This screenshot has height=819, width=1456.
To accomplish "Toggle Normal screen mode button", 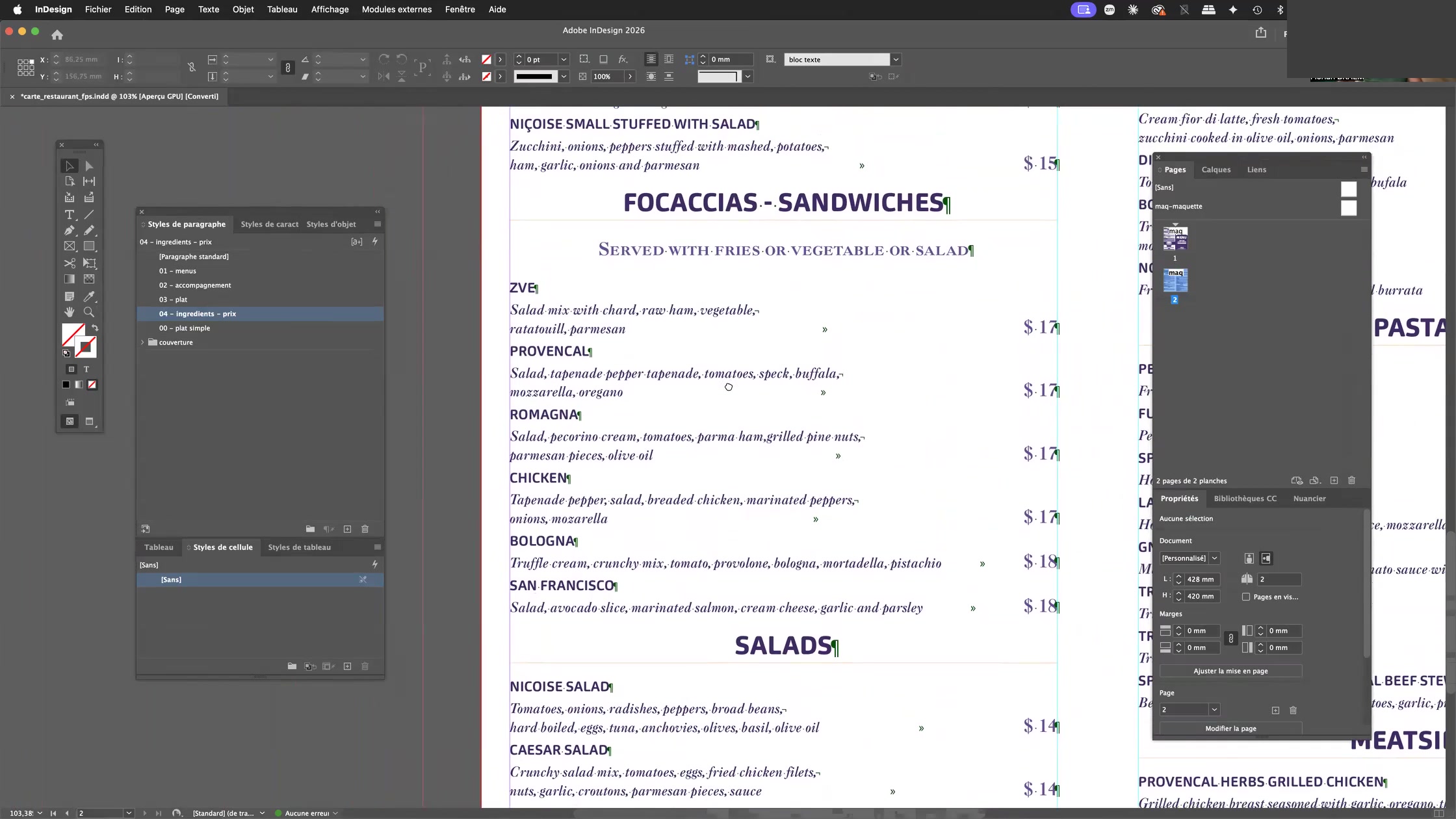I will click(70, 421).
